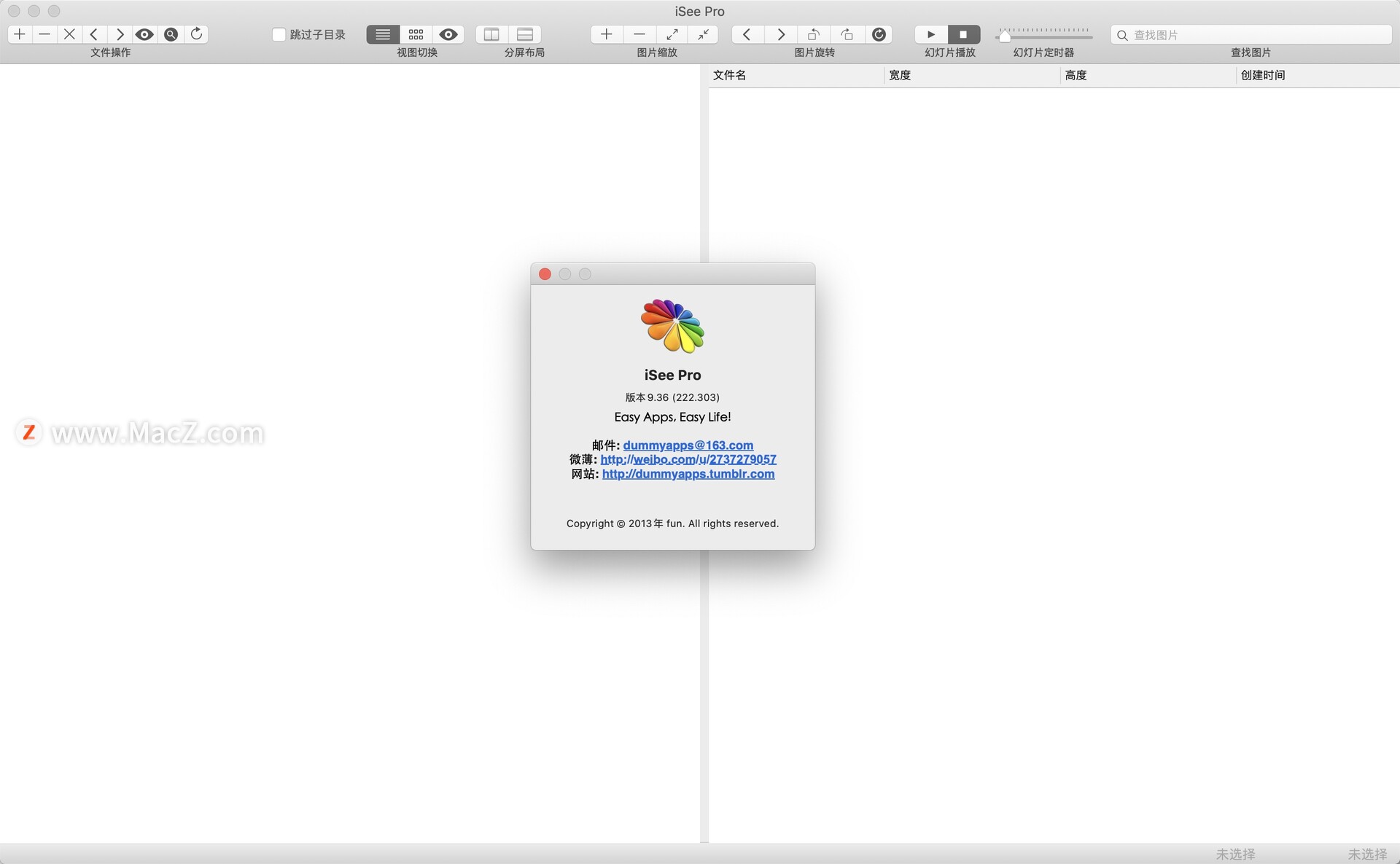Switch to list view in 视图切换
This screenshot has width=1400, height=864.
click(x=383, y=34)
